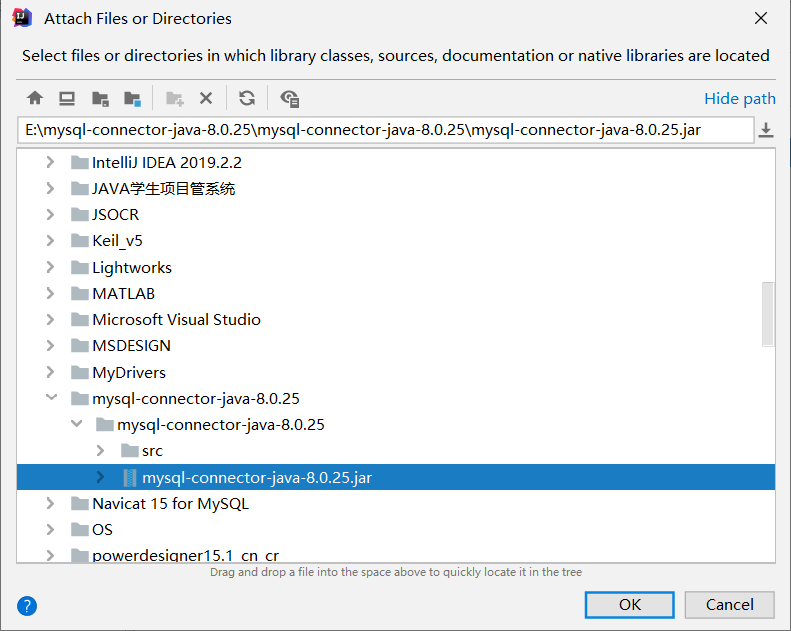Screen dimensions: 791x631
Task: Focus the file path text field
Action: point(385,130)
